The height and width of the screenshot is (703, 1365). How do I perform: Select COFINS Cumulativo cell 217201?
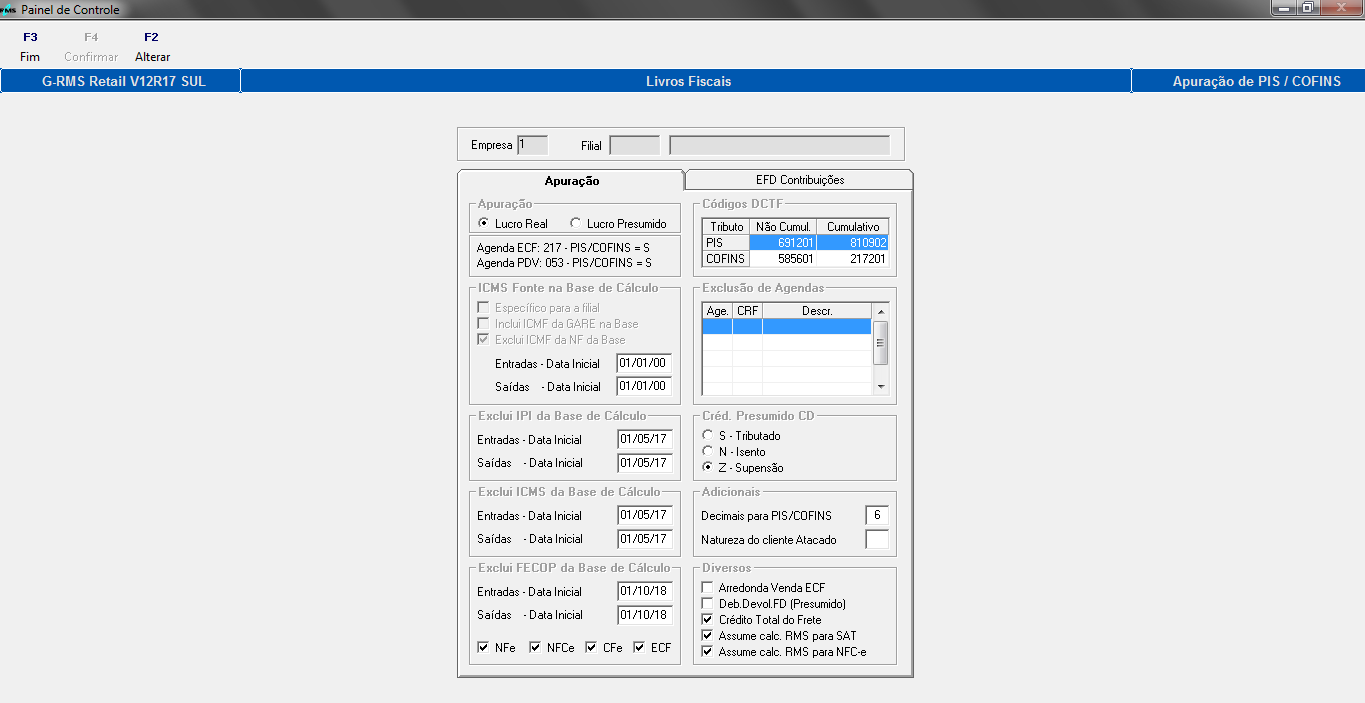pyautogui.click(x=853, y=258)
